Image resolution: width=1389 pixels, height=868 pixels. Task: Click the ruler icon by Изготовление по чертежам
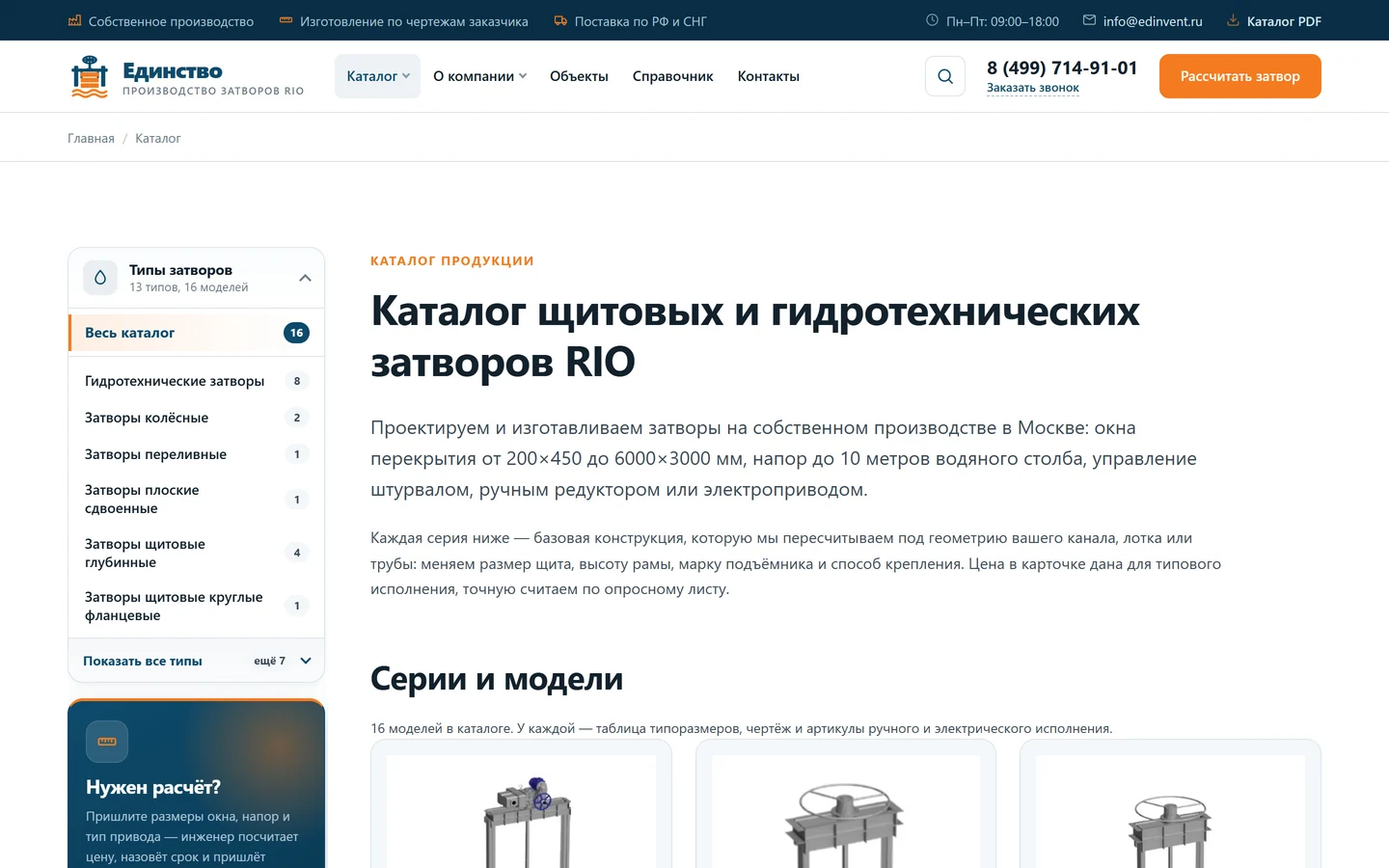(x=286, y=20)
